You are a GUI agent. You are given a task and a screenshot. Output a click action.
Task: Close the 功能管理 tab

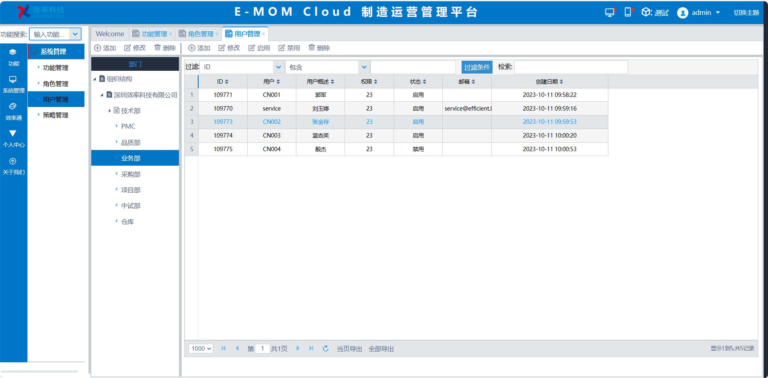170,34
